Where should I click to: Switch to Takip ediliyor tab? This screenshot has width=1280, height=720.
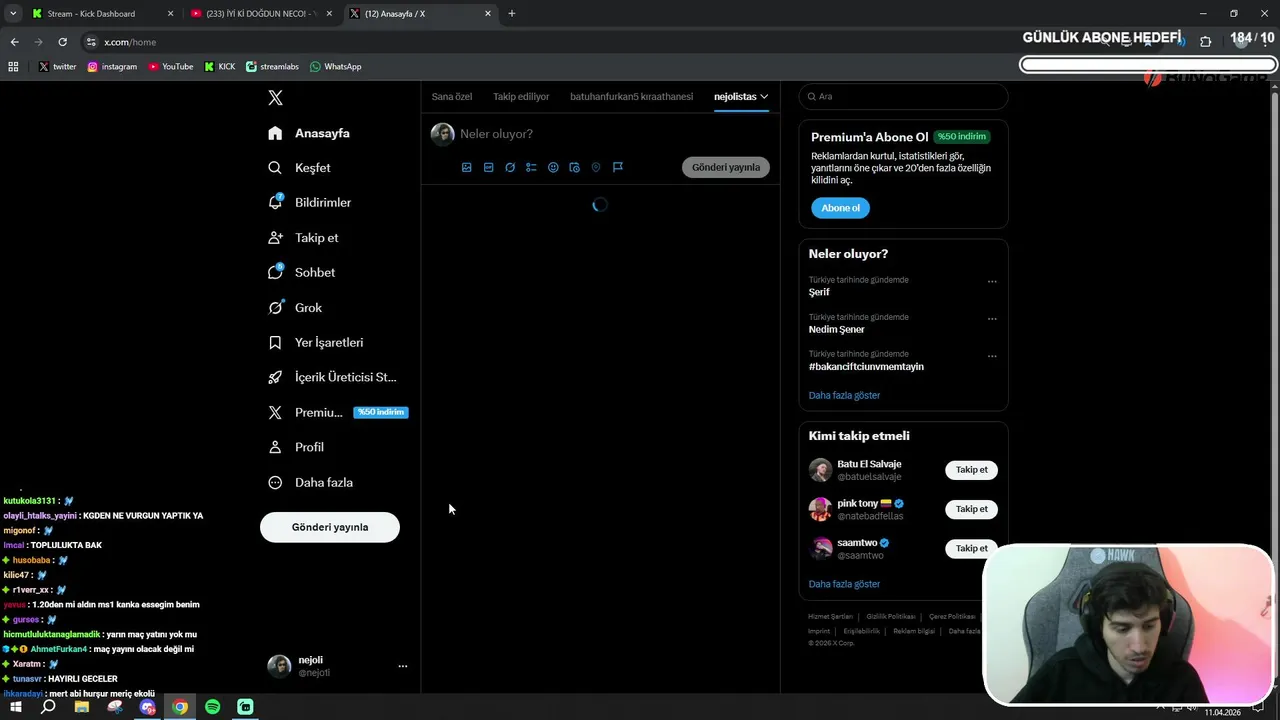(x=521, y=97)
